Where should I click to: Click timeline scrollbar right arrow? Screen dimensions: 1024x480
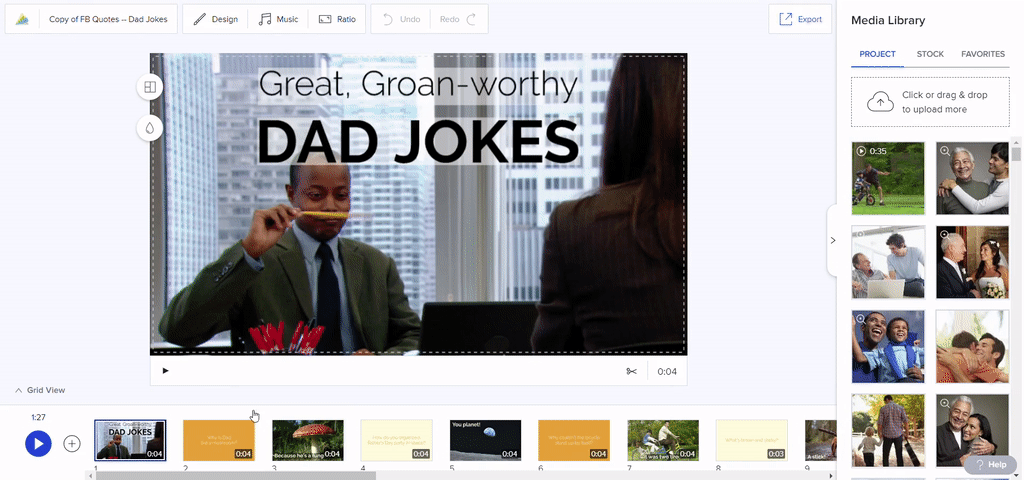[x=831, y=475]
